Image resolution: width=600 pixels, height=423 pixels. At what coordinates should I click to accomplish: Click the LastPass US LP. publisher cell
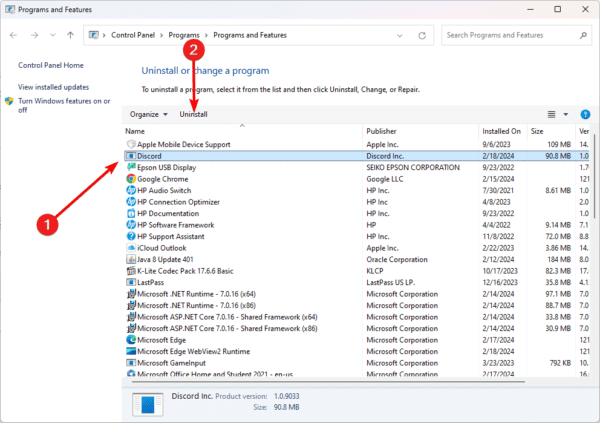(x=390, y=282)
